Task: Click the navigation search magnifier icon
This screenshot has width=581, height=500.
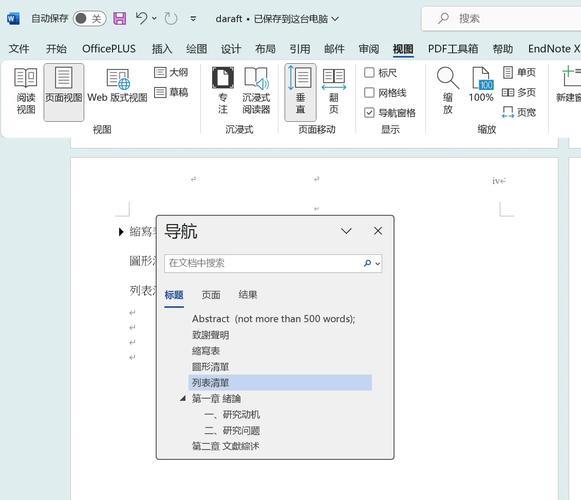Action: click(367, 263)
